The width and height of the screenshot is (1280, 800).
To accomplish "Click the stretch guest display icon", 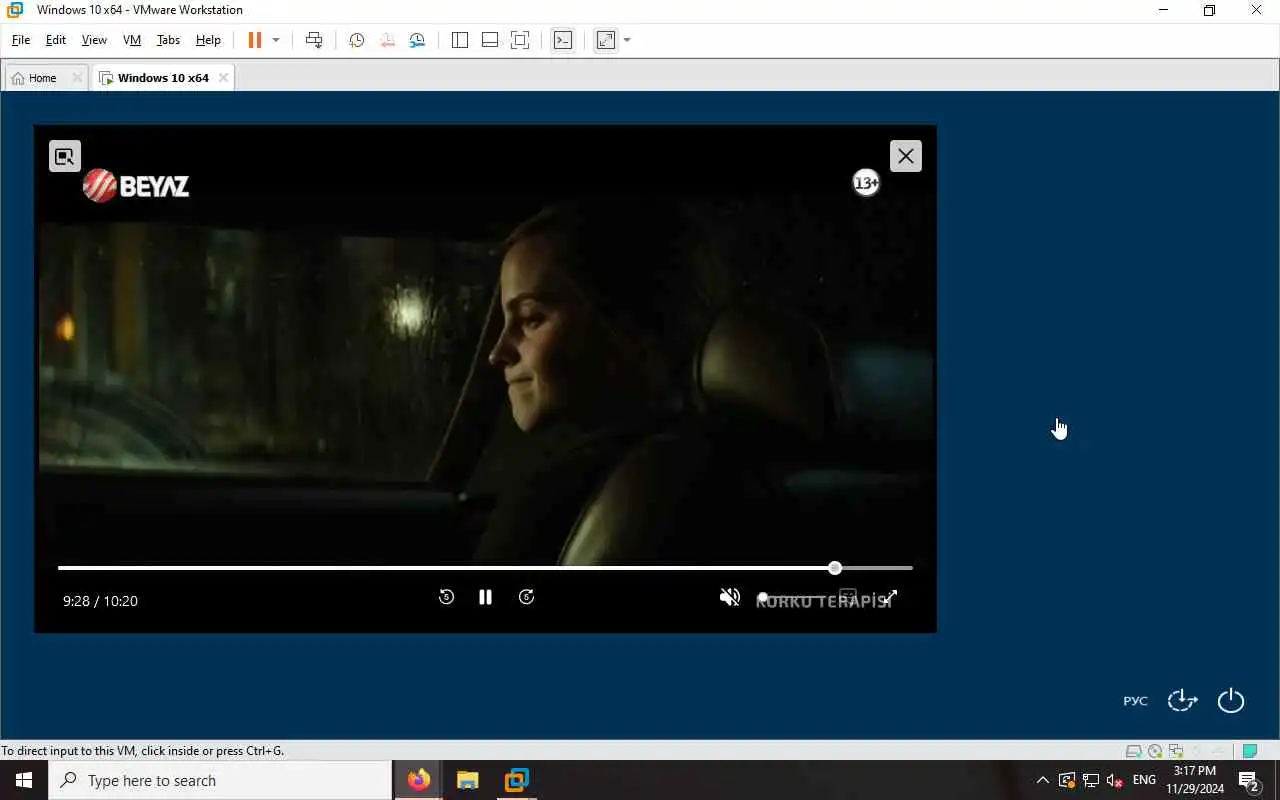I will pyautogui.click(x=605, y=40).
